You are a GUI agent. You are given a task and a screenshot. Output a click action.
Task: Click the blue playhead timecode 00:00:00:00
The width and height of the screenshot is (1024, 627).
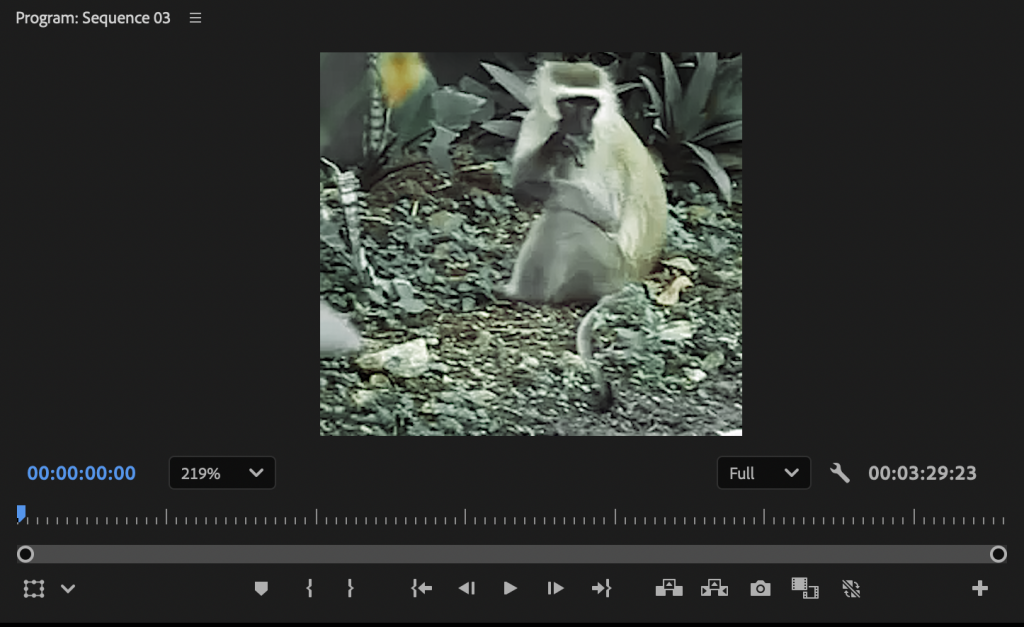pyautogui.click(x=82, y=473)
